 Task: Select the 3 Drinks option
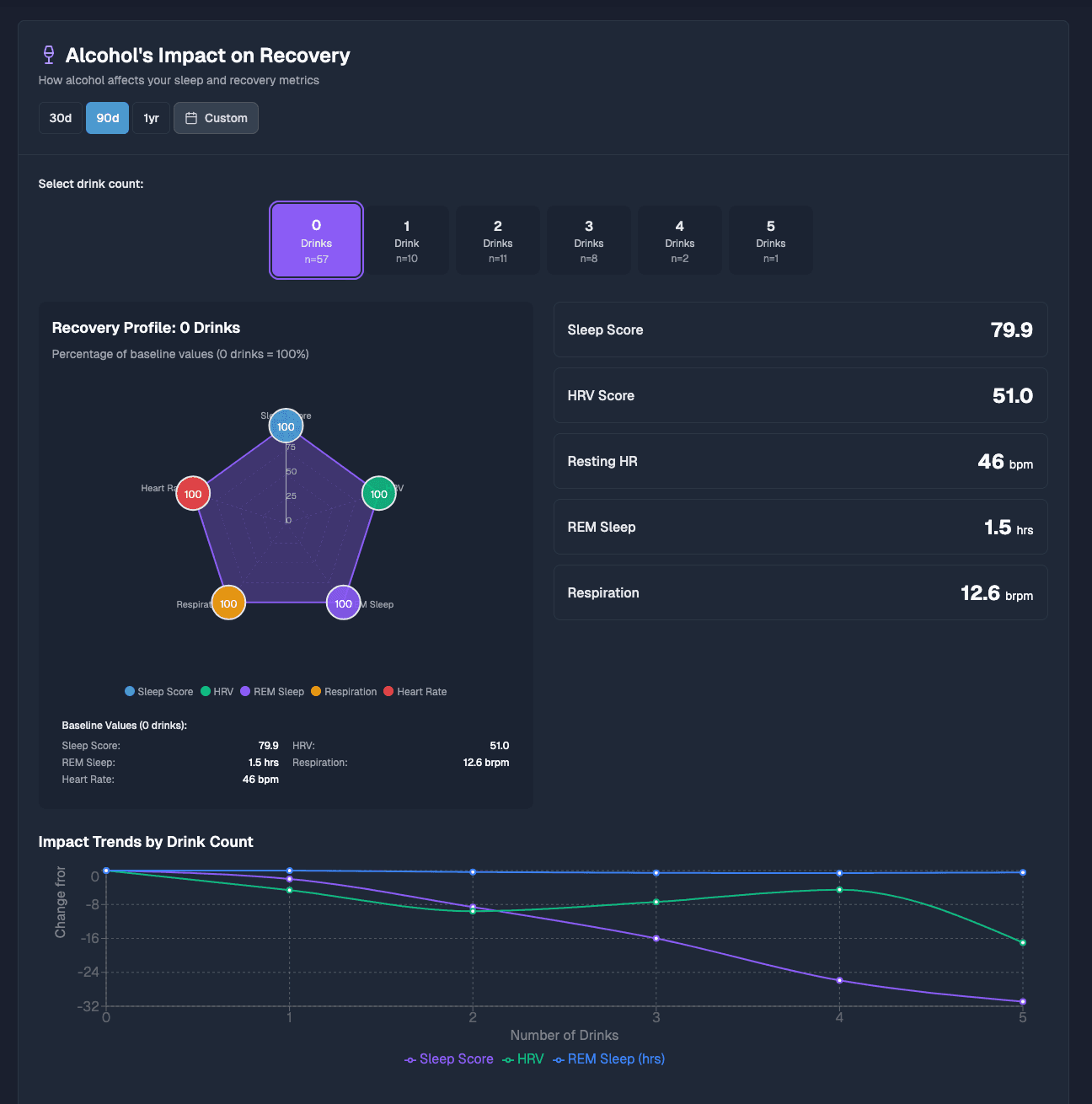(x=589, y=240)
